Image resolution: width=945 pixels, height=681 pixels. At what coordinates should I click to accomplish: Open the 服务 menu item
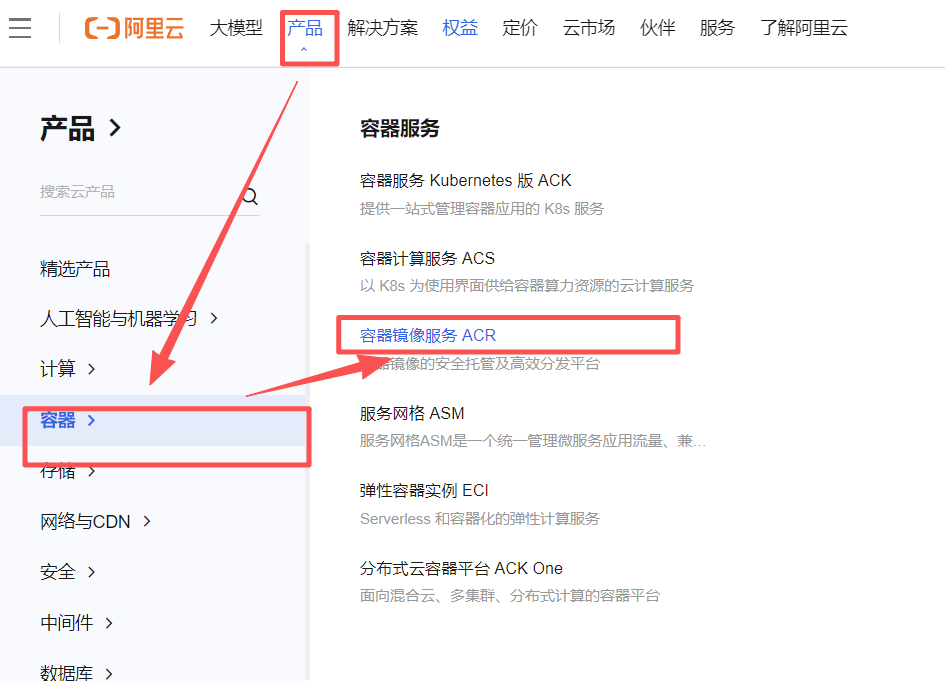pyautogui.click(x=717, y=28)
